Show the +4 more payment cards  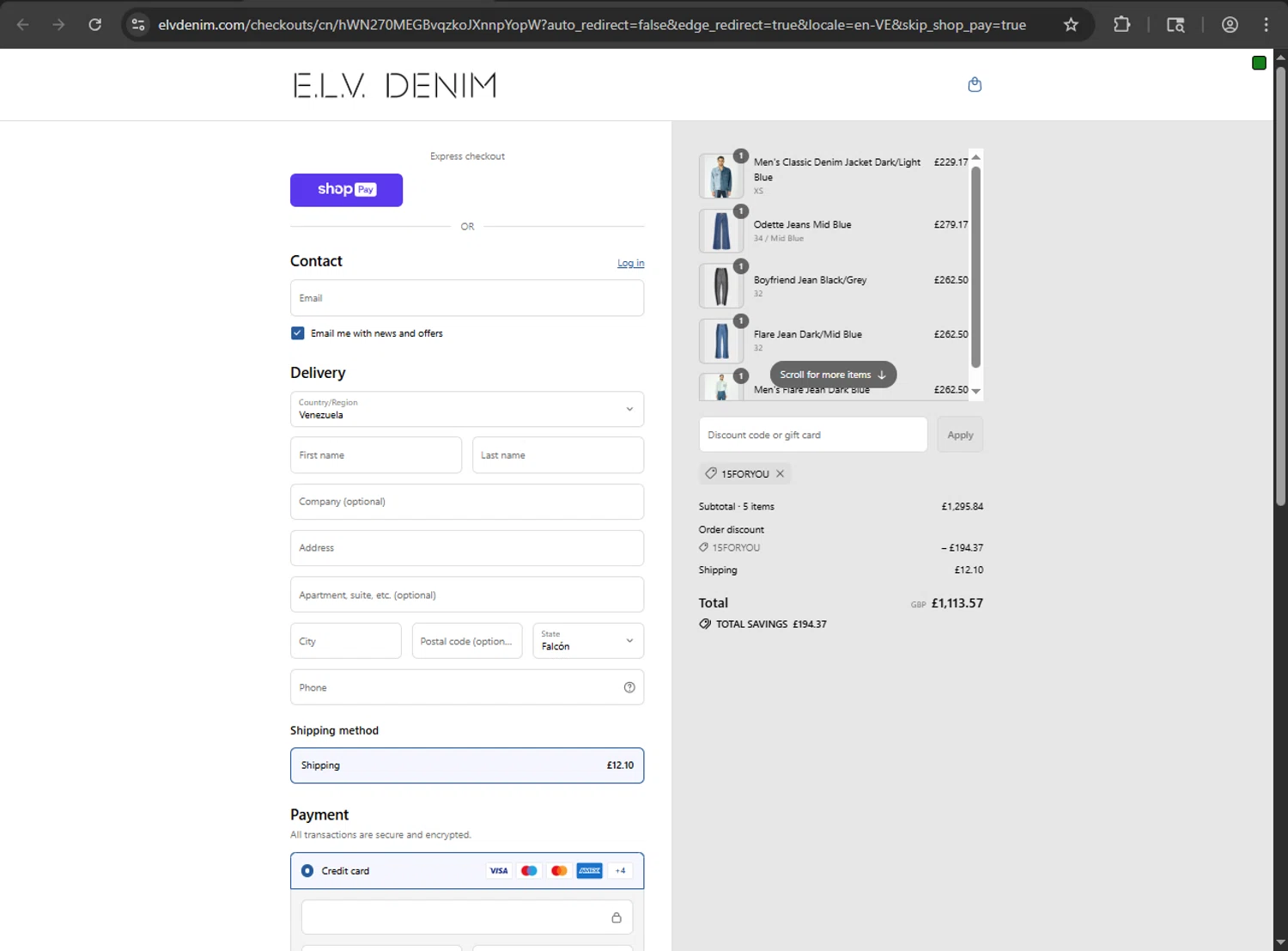tap(620, 870)
